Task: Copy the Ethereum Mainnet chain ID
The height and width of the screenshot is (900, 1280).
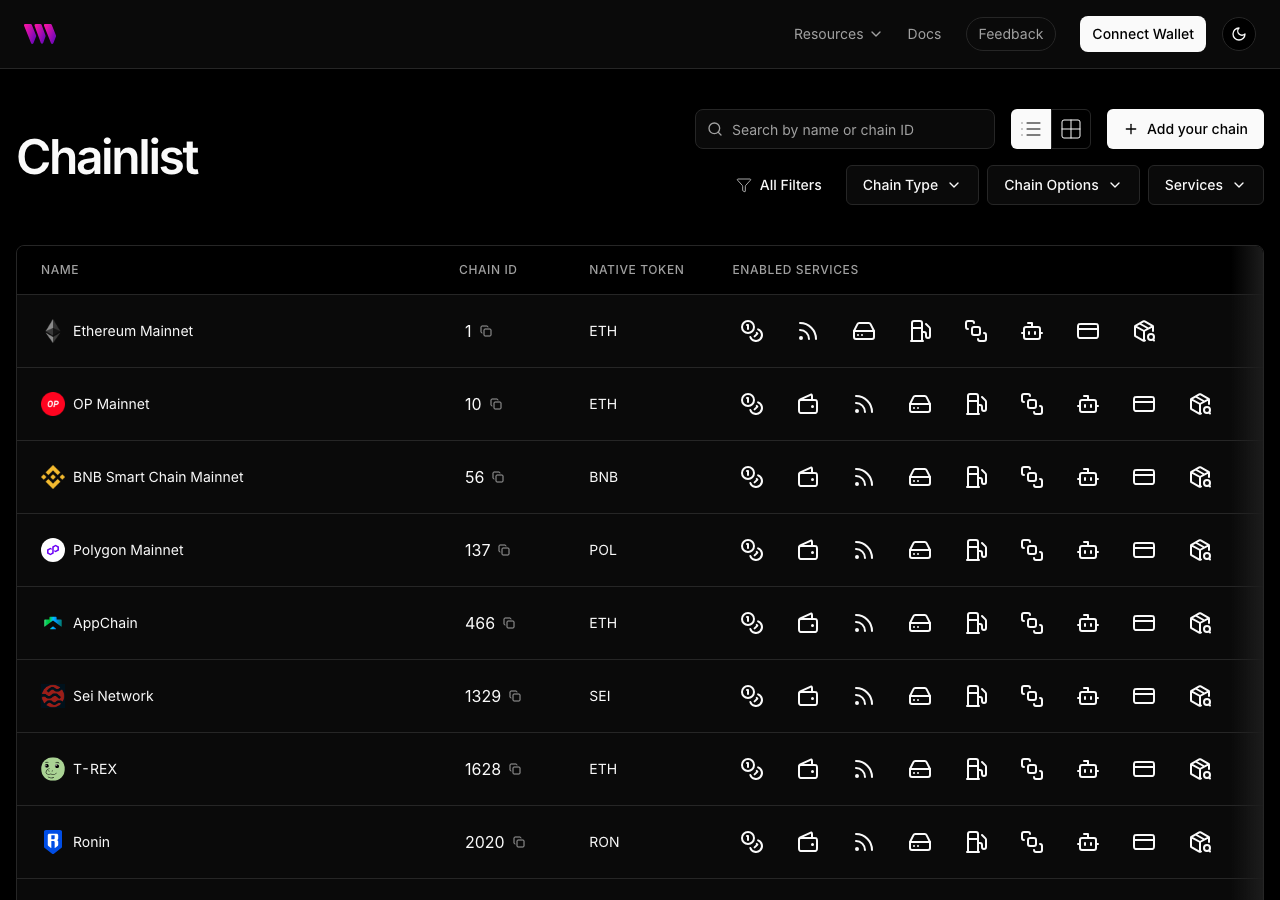Action: coord(486,331)
